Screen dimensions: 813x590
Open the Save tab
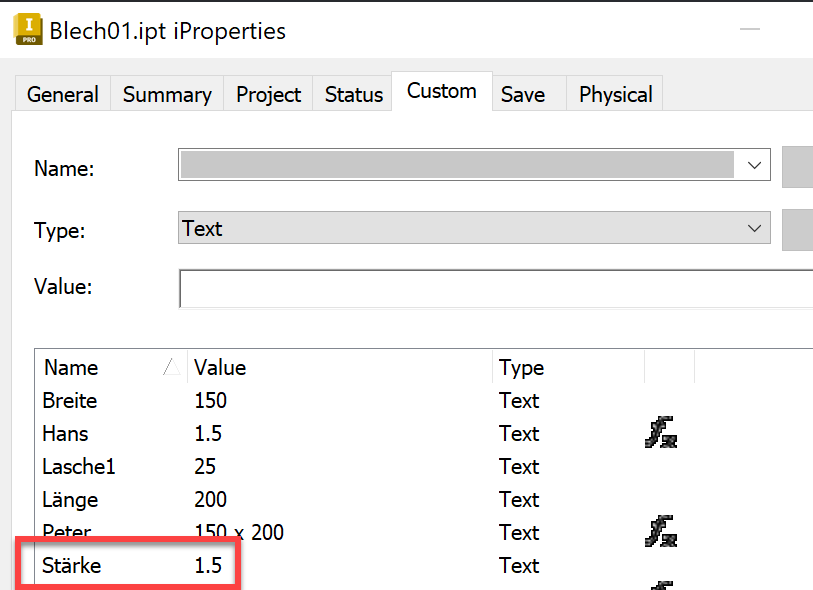522,94
